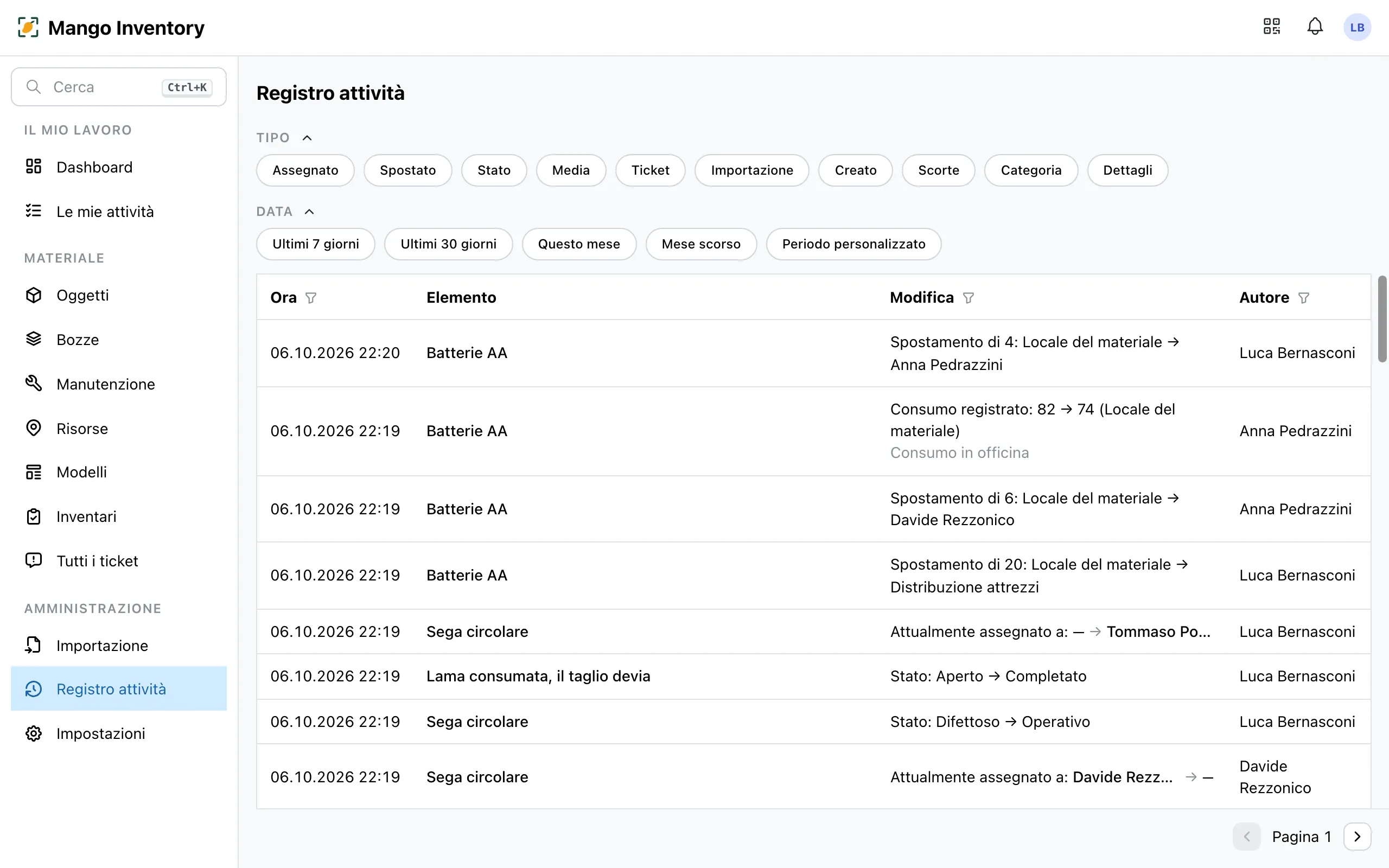
Task: Click the Impostazioni gear icon
Action: pos(34,733)
